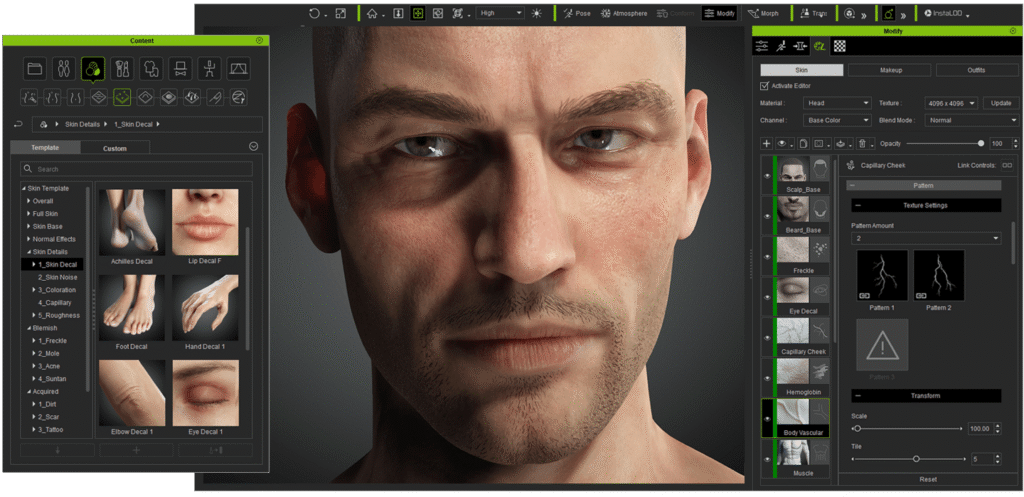Image resolution: width=1024 pixels, height=497 pixels.
Task: Click the Reset button
Action: [x=928, y=479]
